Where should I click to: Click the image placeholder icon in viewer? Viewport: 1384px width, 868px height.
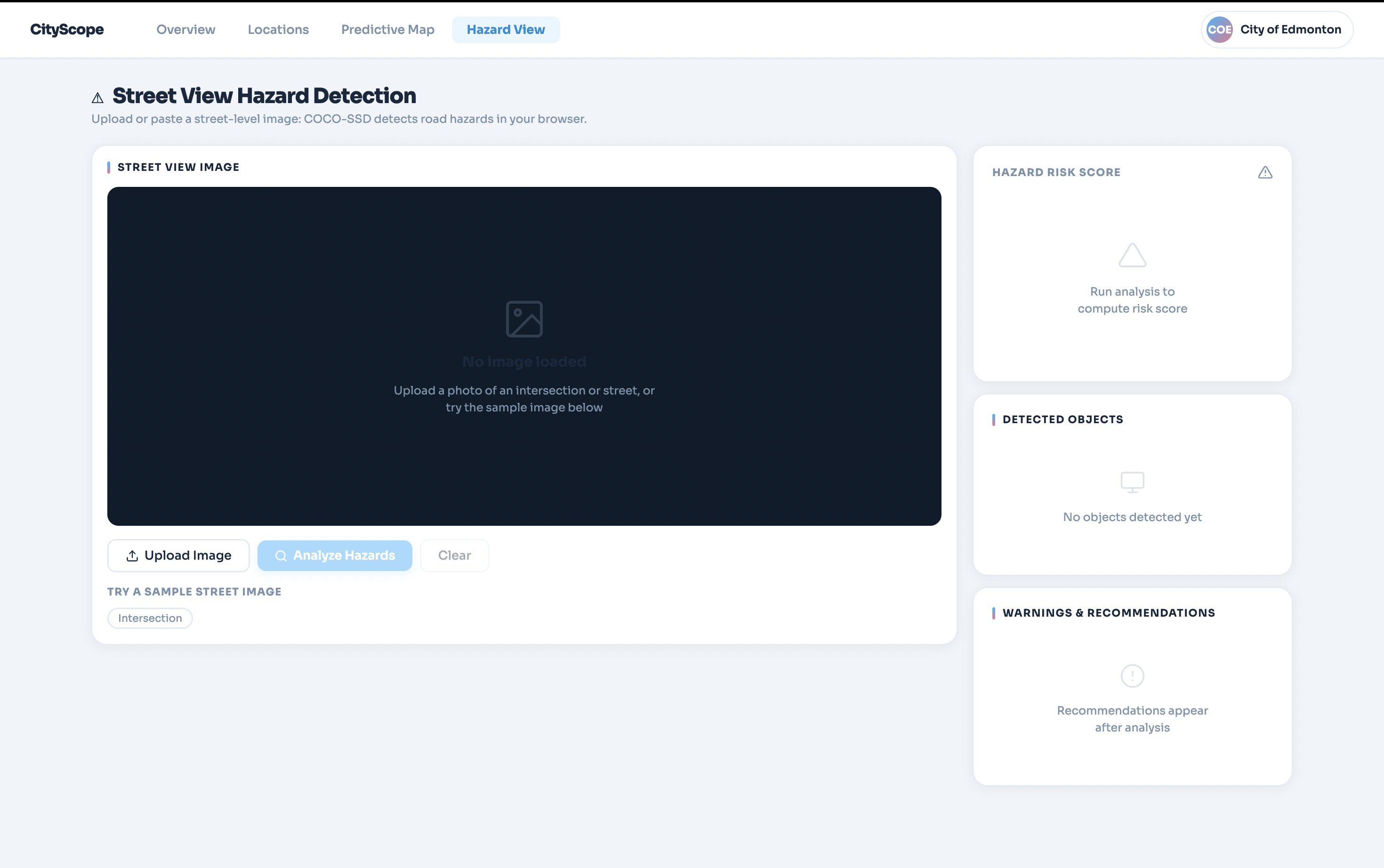pos(524,319)
